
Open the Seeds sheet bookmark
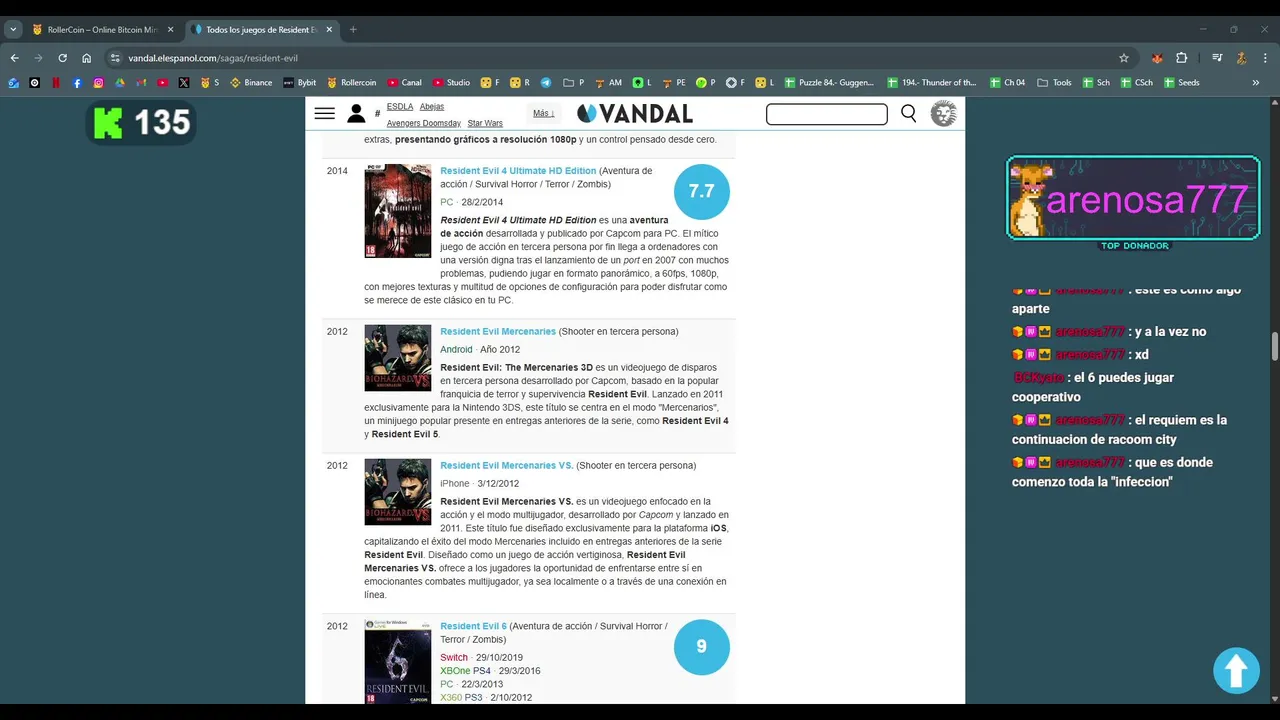[1181, 83]
